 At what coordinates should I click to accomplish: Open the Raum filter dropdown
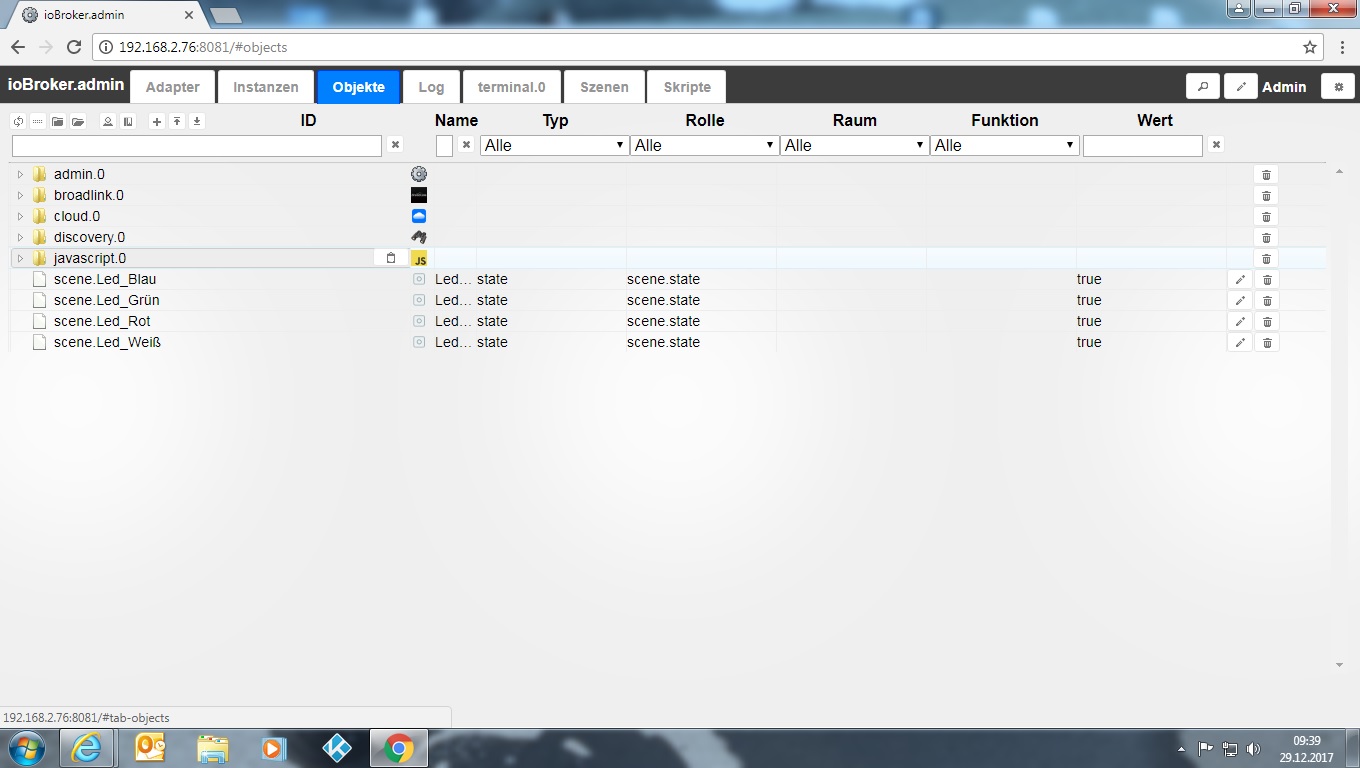click(854, 145)
